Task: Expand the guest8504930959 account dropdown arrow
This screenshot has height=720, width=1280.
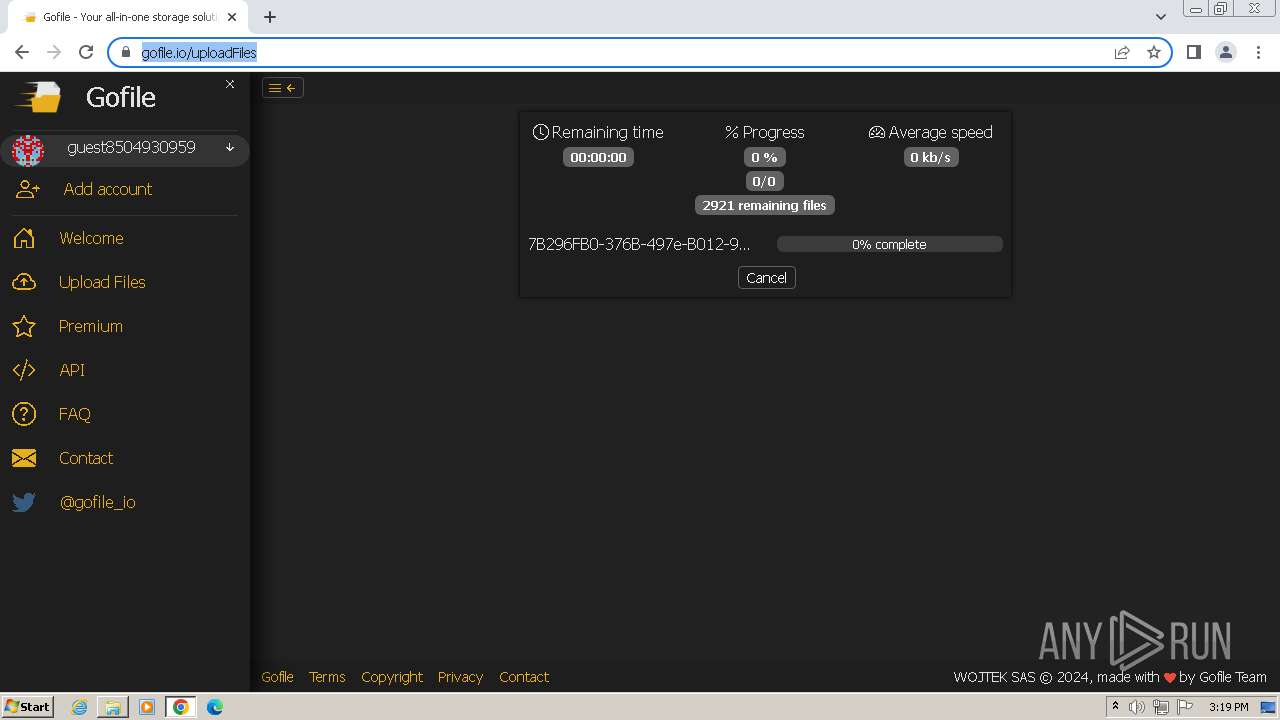Action: [230, 148]
